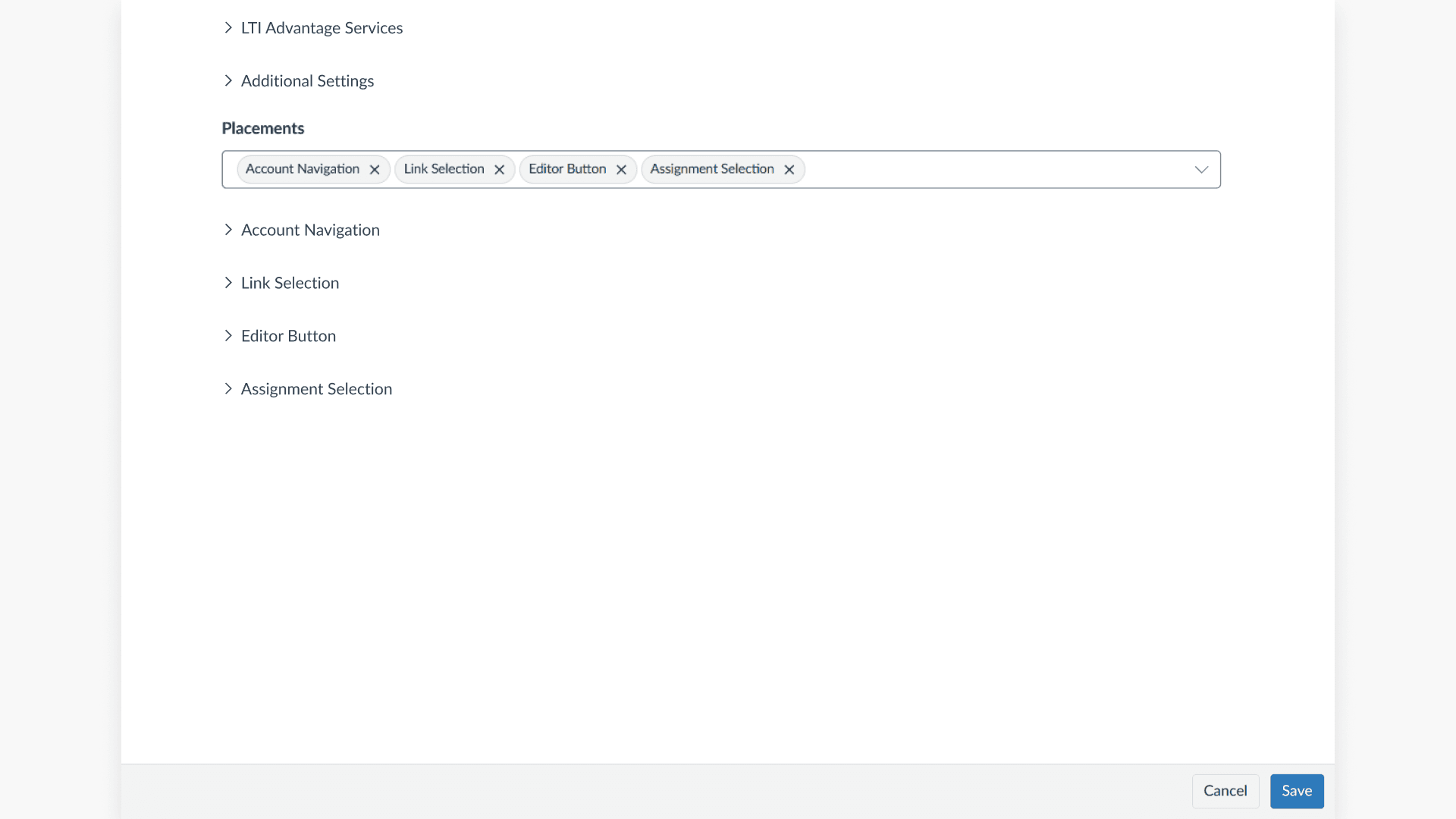Select the Account Navigation tag text
1456x819 pixels.
[302, 169]
